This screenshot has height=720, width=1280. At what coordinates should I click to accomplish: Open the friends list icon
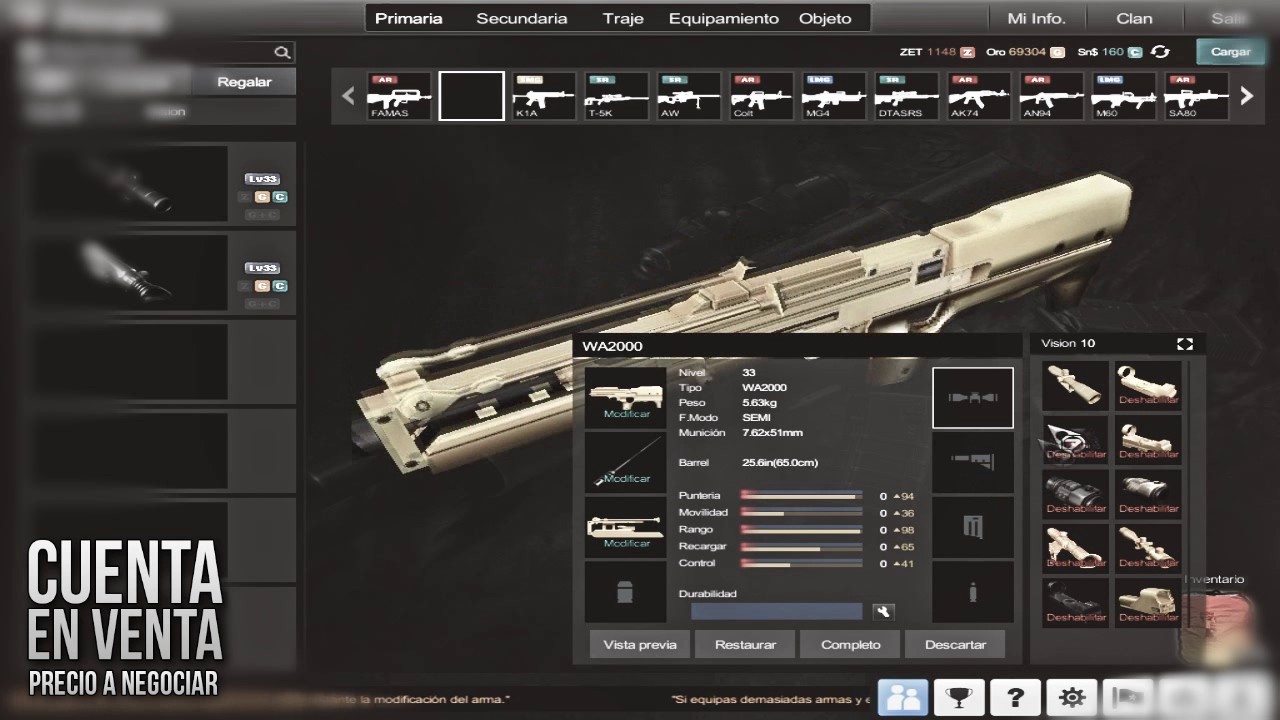pos(903,698)
